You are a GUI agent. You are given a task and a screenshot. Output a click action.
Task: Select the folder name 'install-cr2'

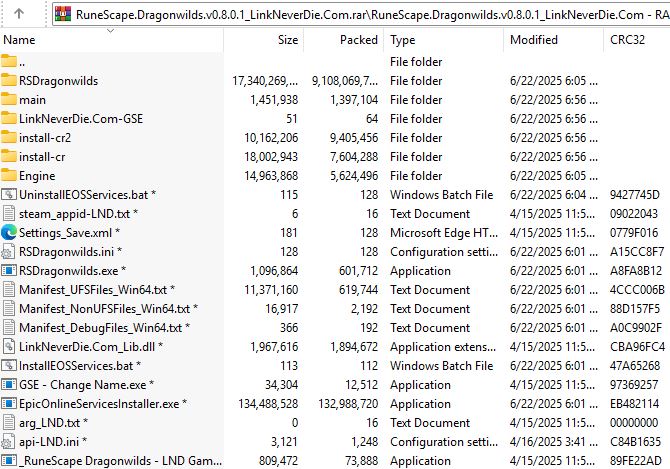click(x=45, y=138)
